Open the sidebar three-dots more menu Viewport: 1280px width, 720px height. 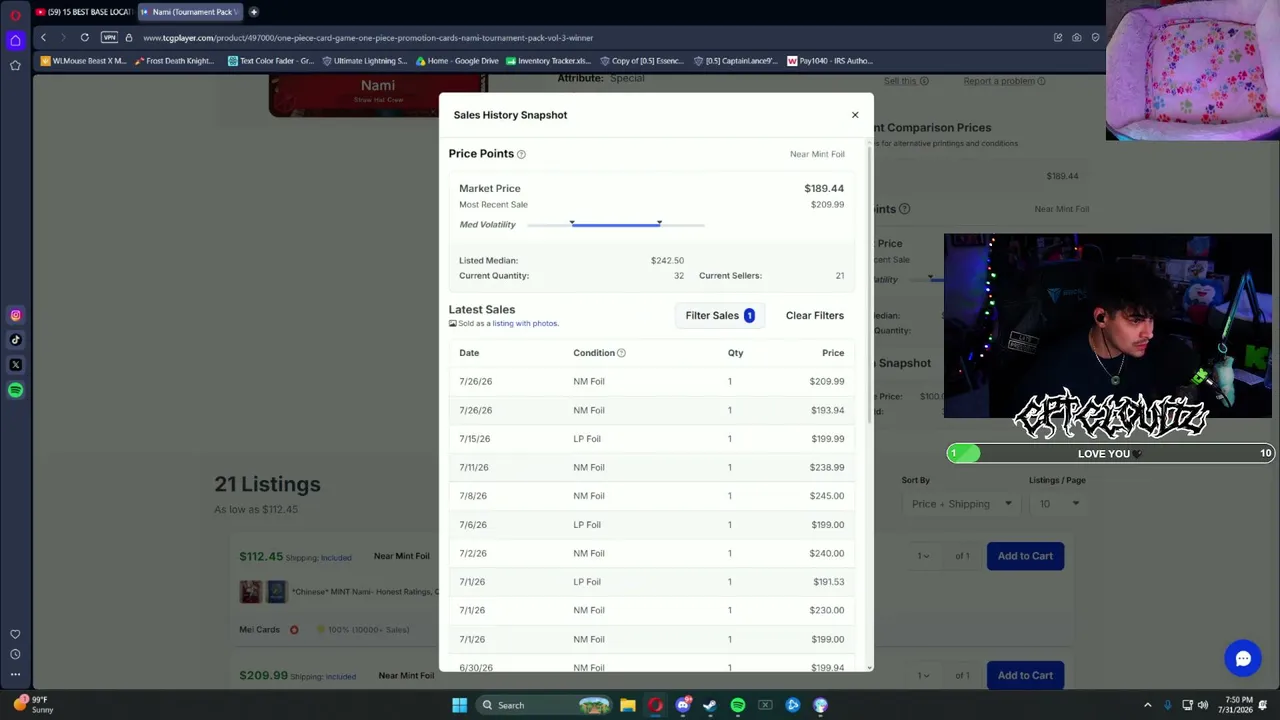point(15,675)
